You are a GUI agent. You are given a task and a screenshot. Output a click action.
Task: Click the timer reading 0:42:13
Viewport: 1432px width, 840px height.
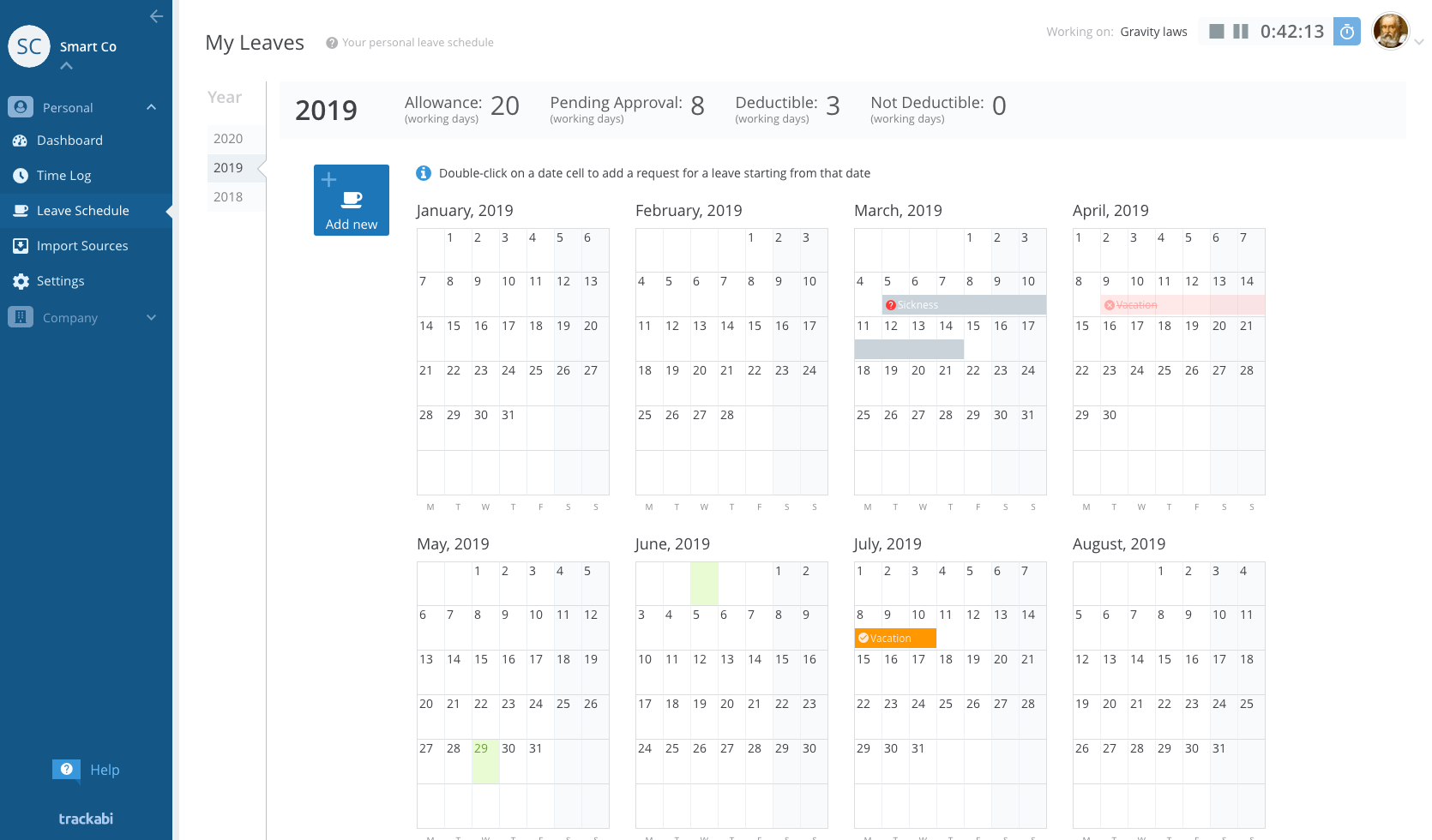[x=1292, y=32]
